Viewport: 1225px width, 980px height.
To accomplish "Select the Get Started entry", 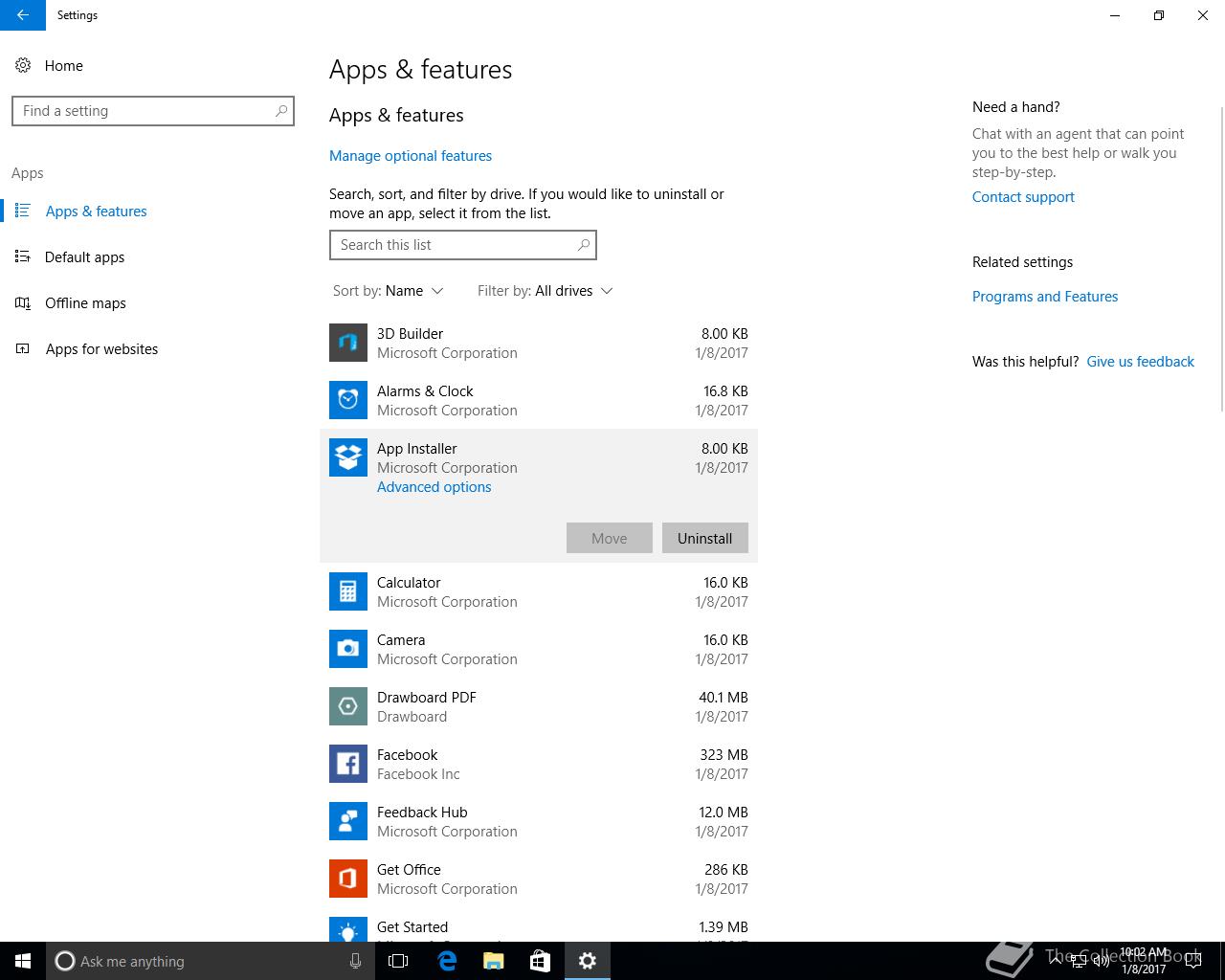I will 539,926.
